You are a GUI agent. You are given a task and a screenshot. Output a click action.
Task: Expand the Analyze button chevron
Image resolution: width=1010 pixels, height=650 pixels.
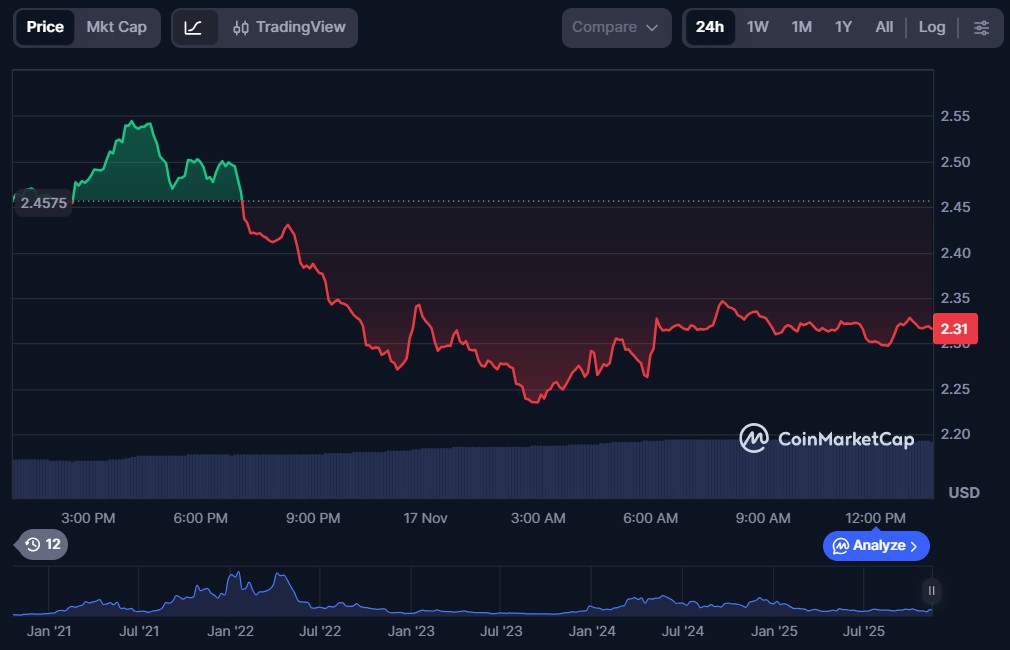tap(914, 546)
